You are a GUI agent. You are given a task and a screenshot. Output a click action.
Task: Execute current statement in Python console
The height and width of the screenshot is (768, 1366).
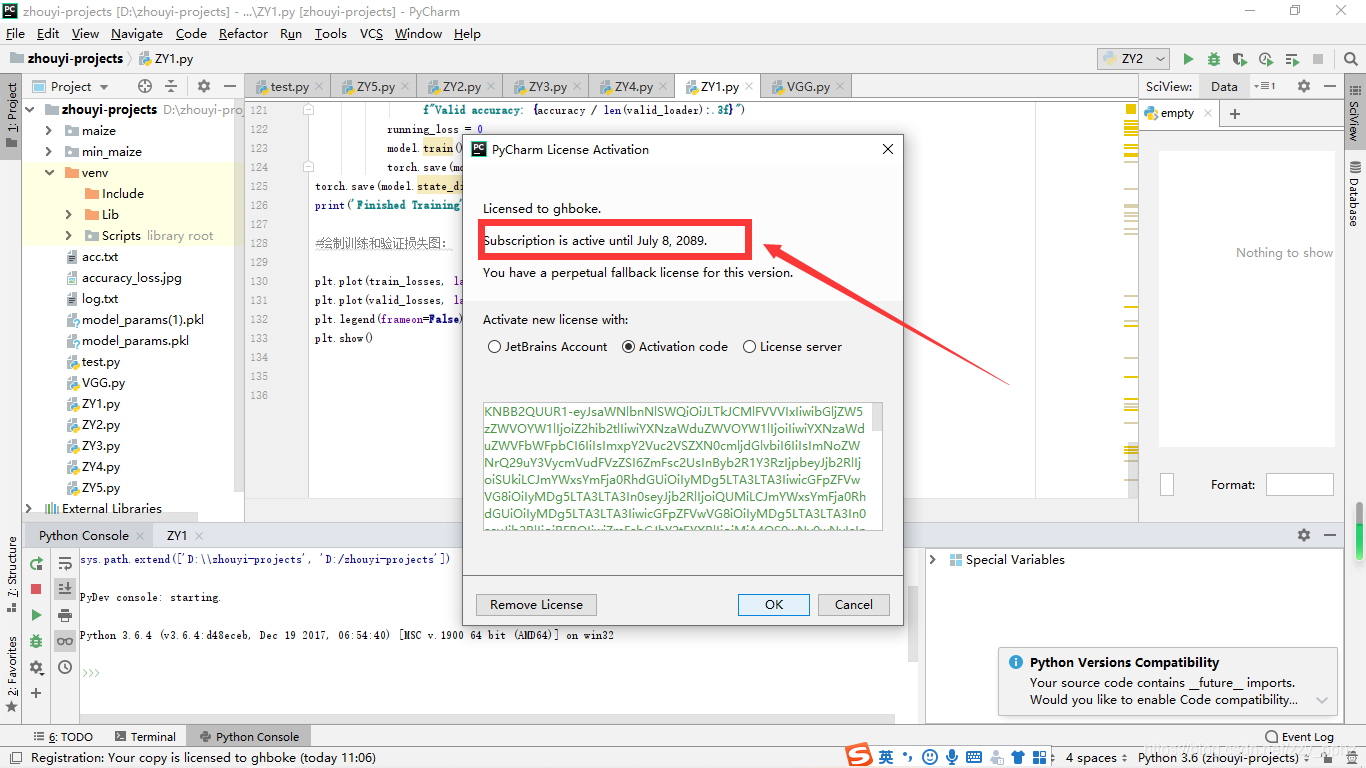coord(36,615)
